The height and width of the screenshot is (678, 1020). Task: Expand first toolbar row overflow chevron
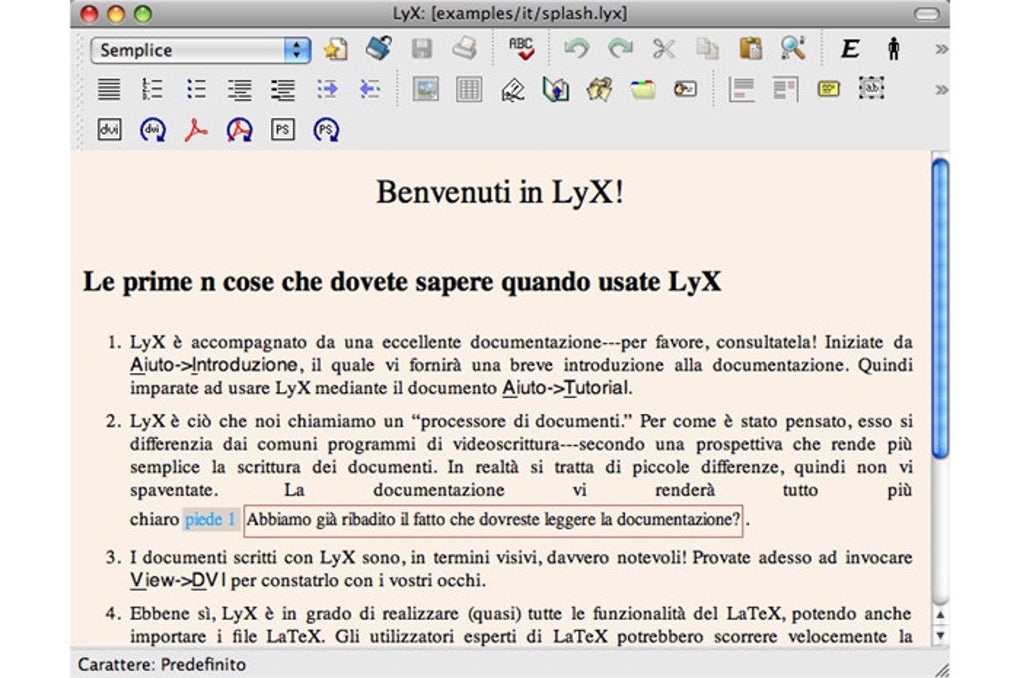(x=941, y=49)
